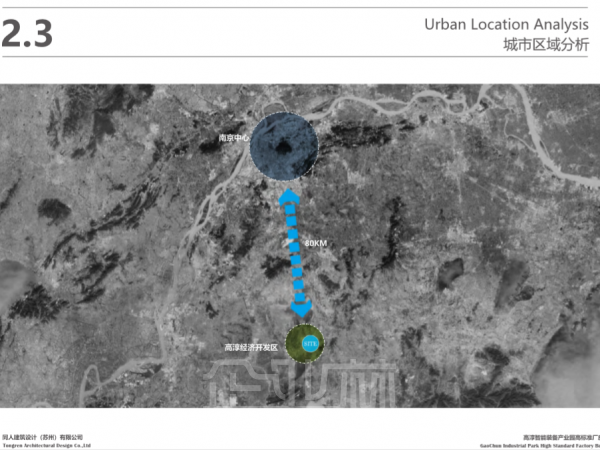Select the 80KM distance label

(x=316, y=243)
